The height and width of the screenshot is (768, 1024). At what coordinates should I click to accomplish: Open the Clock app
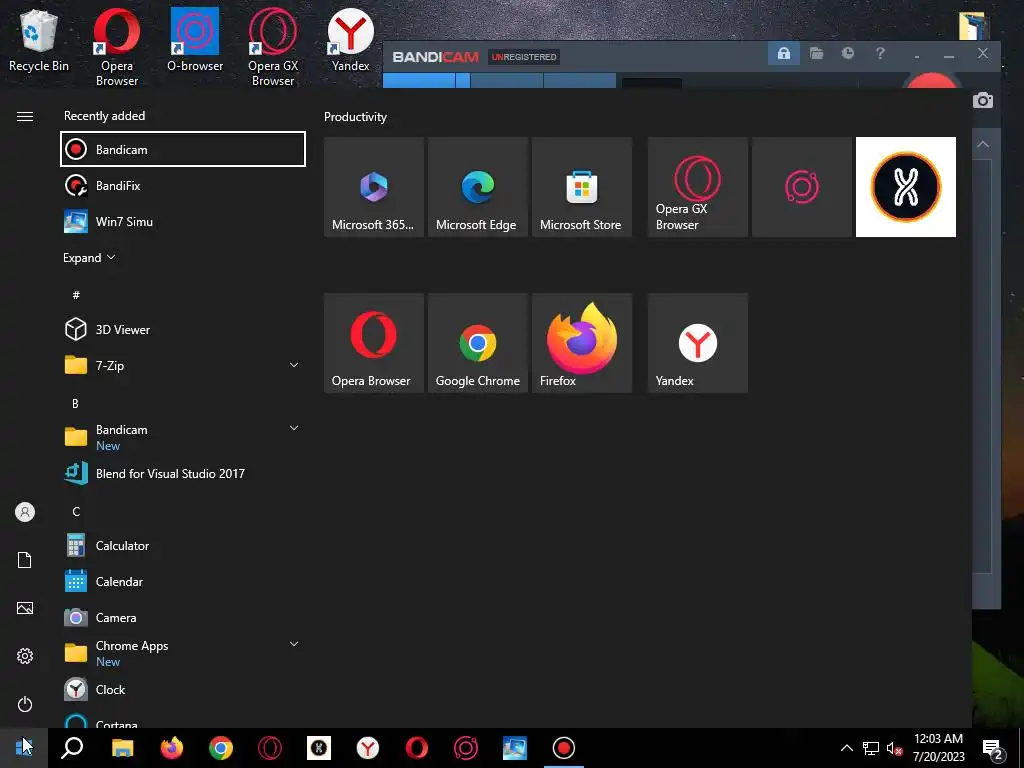coord(183,690)
